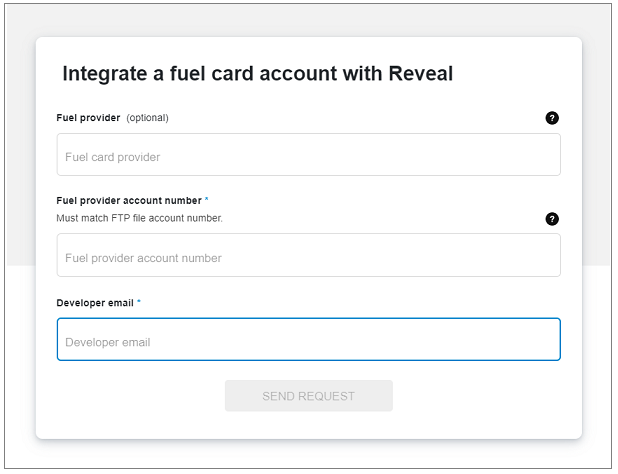
Task: Click into Fuel provider account number field
Action: click(309, 255)
